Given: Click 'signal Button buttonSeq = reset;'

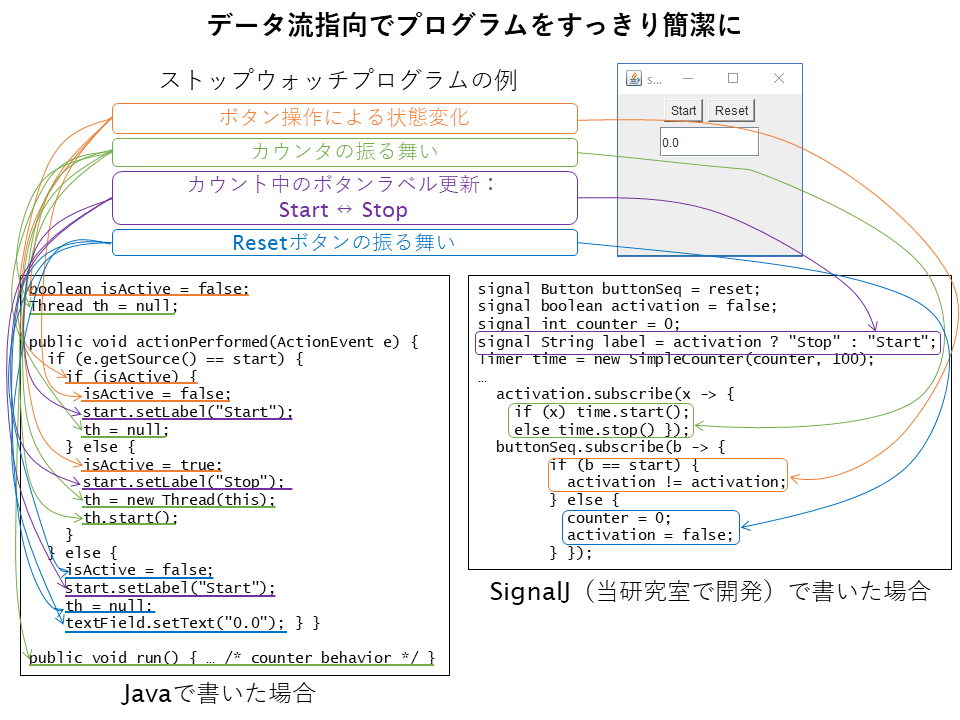Looking at the screenshot, I should pos(618,288).
